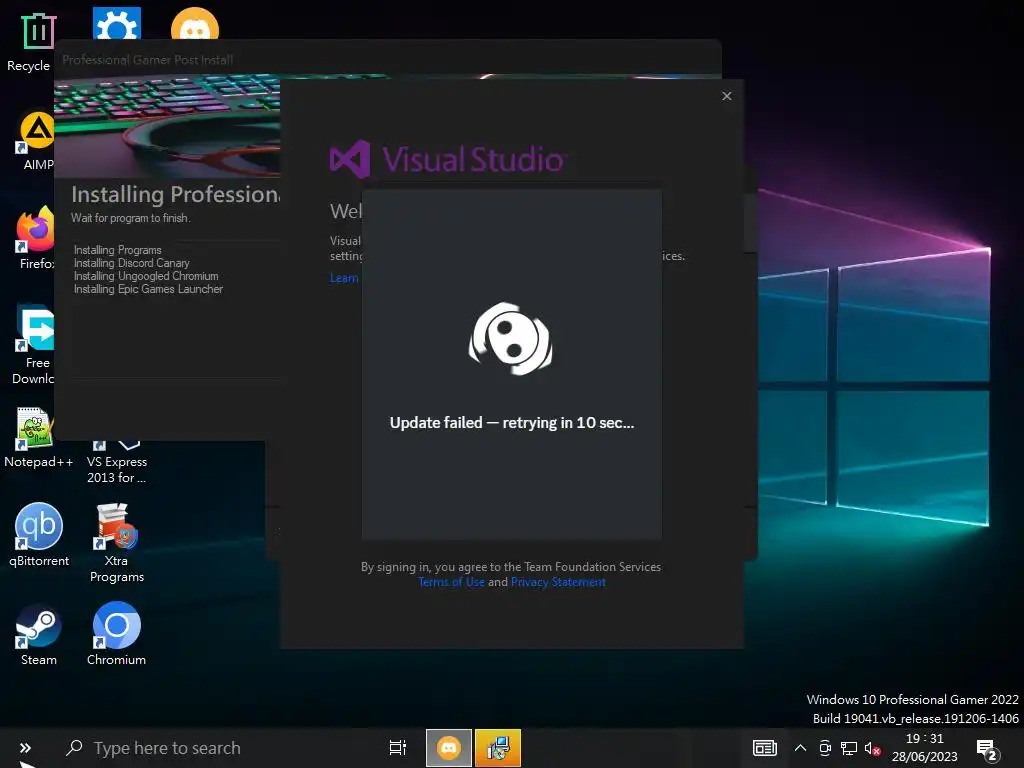Image resolution: width=1024 pixels, height=768 pixels.
Task: Open the clock showing 19:31
Action: (x=924, y=748)
